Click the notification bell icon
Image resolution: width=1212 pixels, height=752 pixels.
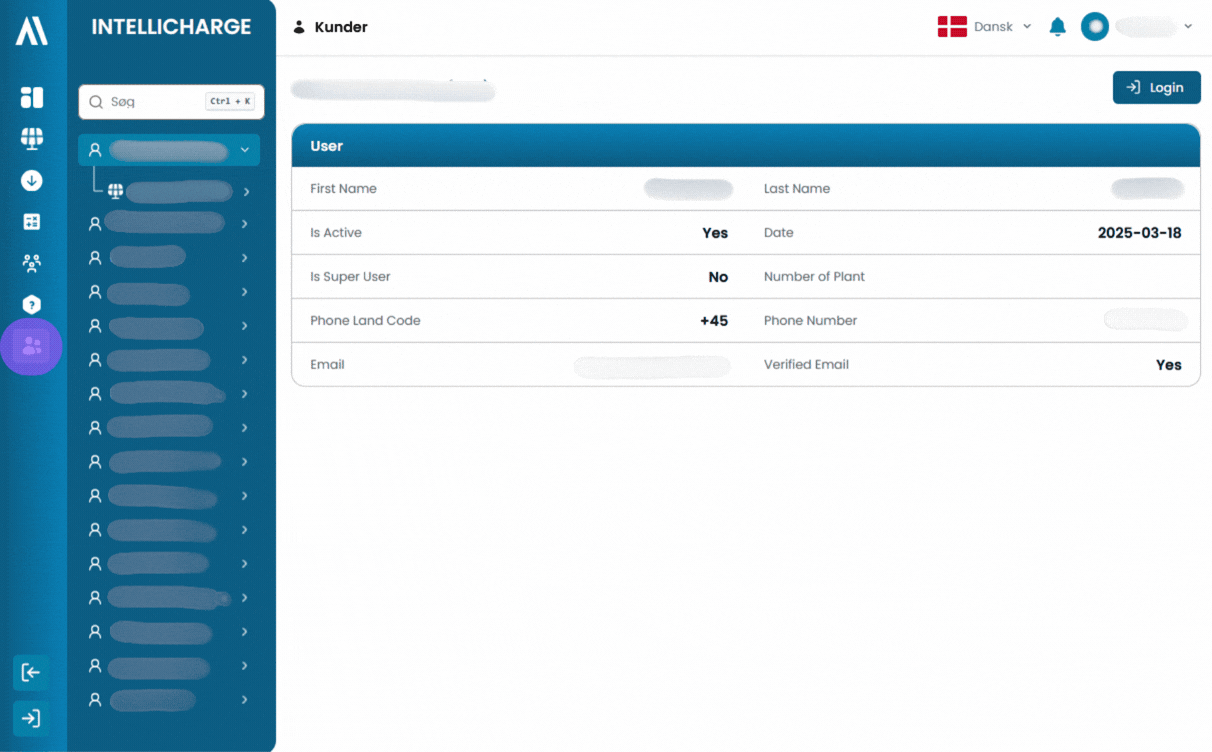pos(1057,27)
